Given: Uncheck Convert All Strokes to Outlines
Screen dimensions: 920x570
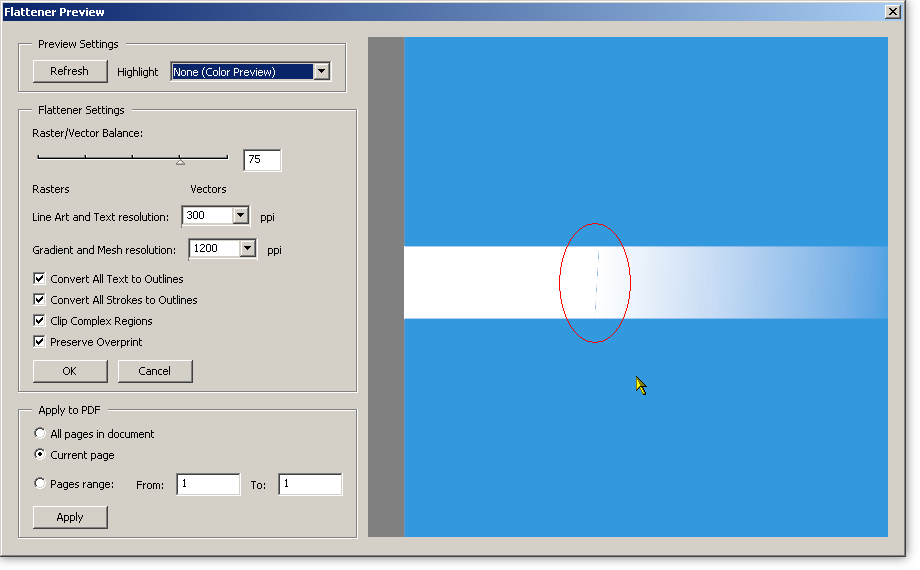Looking at the screenshot, I should click(39, 300).
